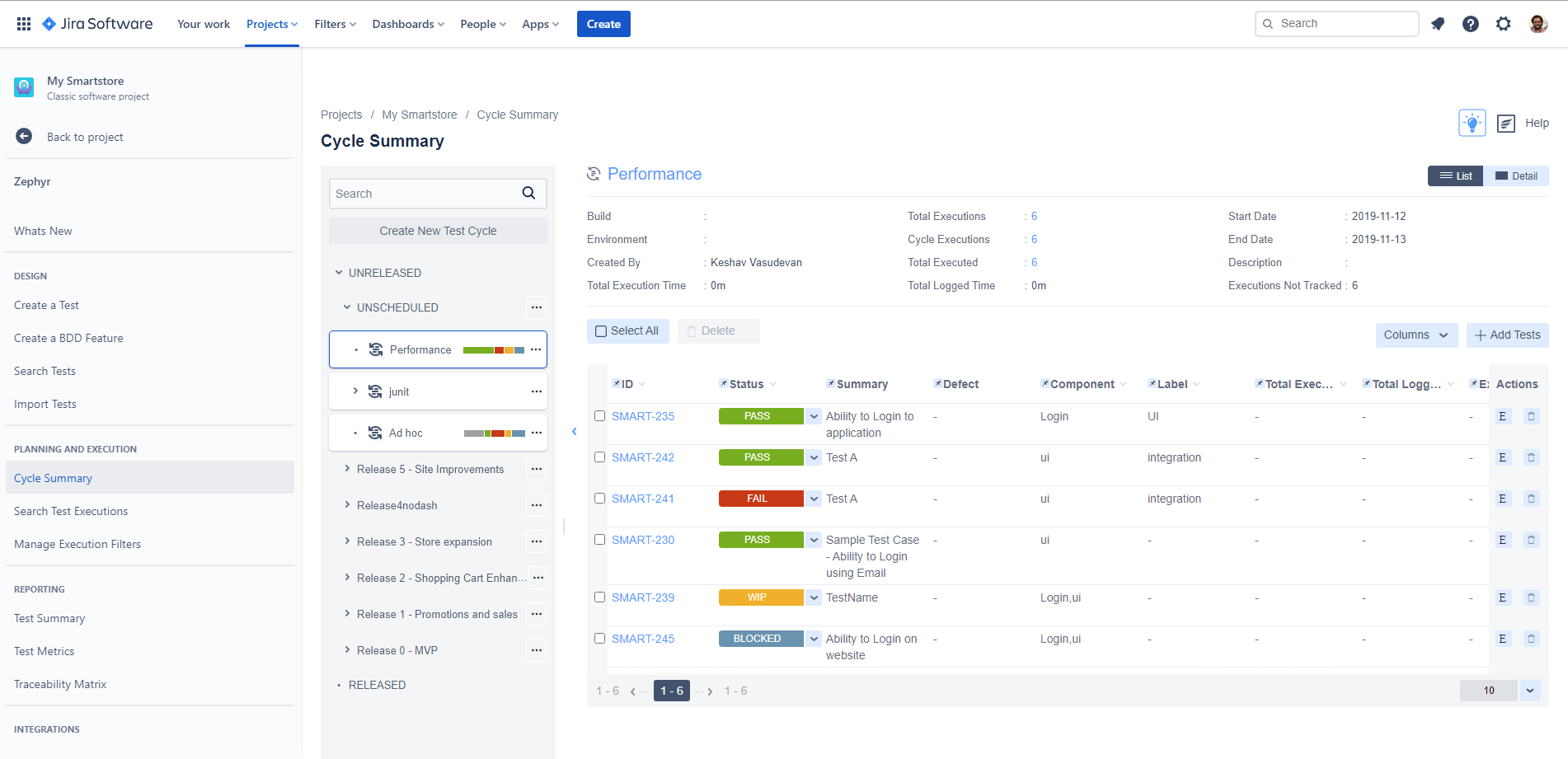Switch to List view
The width and height of the screenshot is (1568, 759).
1456,176
